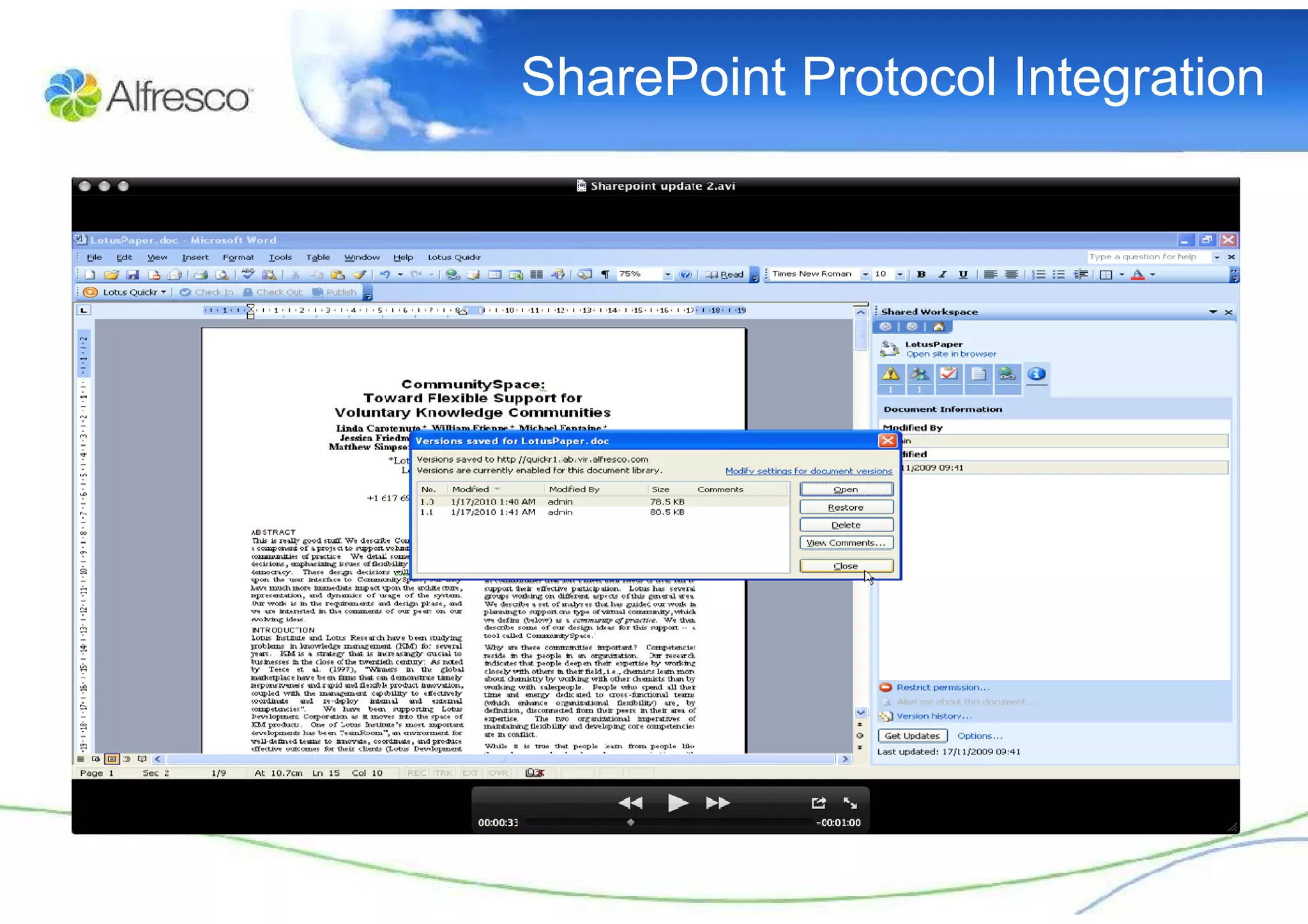Image resolution: width=1308 pixels, height=924 pixels.
Task: Click the Delete button in Versions dialog
Action: tap(846, 526)
